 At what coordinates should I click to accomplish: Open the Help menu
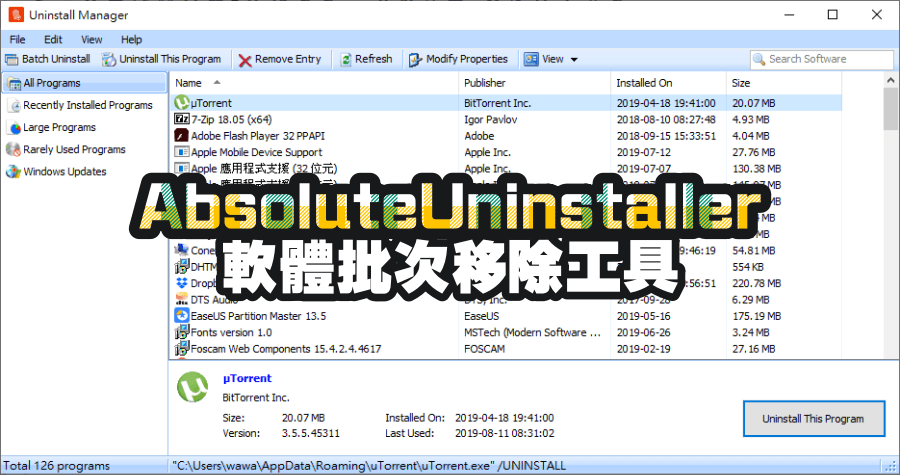(x=131, y=40)
